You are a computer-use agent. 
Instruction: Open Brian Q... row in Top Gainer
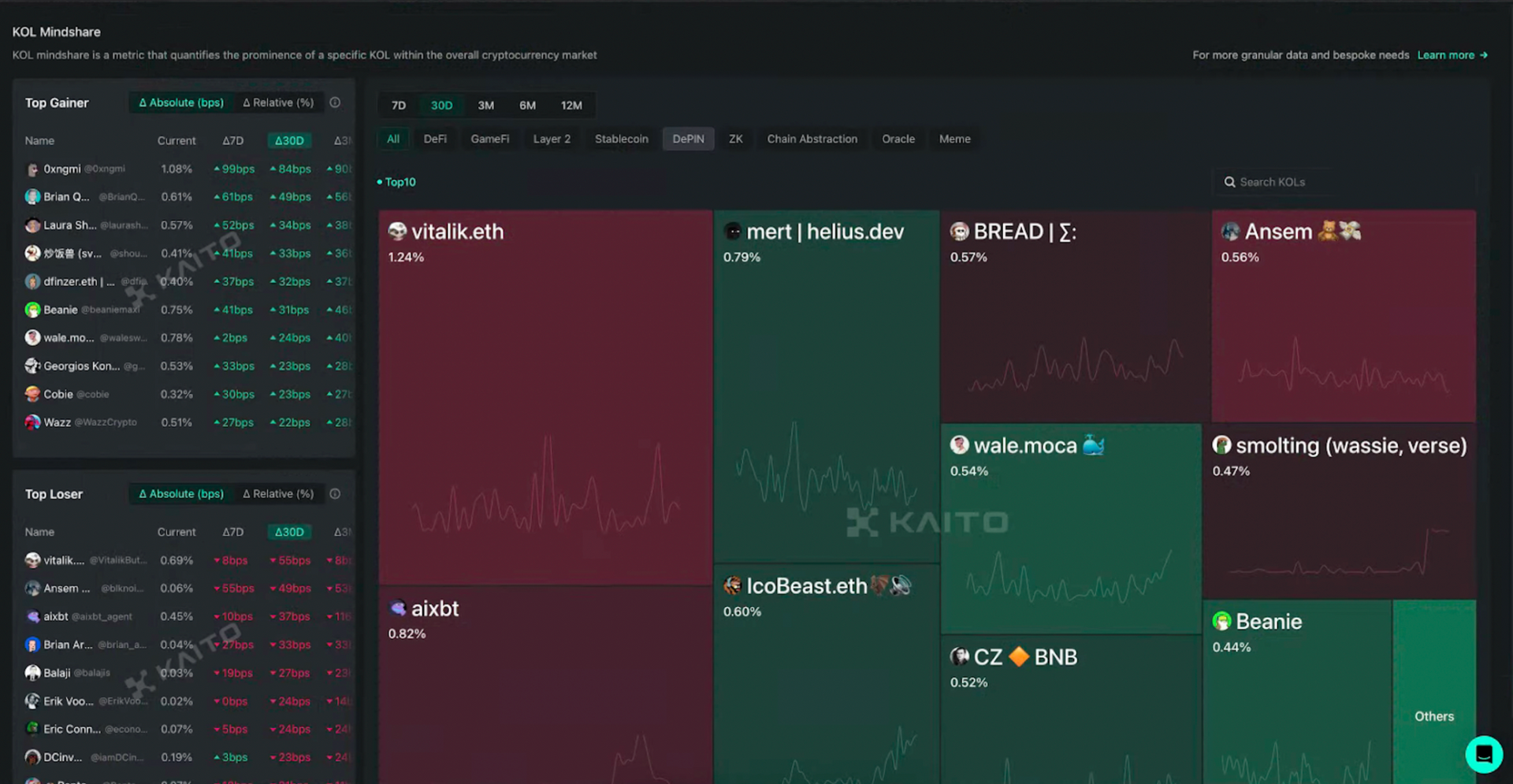(x=185, y=197)
